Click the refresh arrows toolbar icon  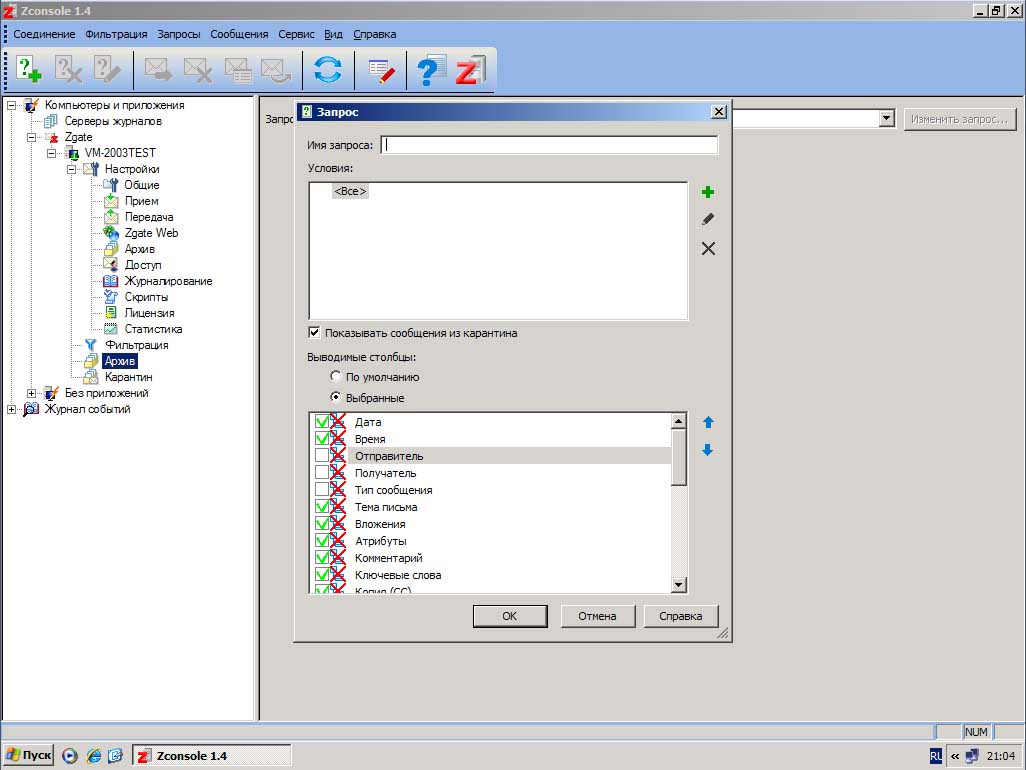(x=327, y=69)
